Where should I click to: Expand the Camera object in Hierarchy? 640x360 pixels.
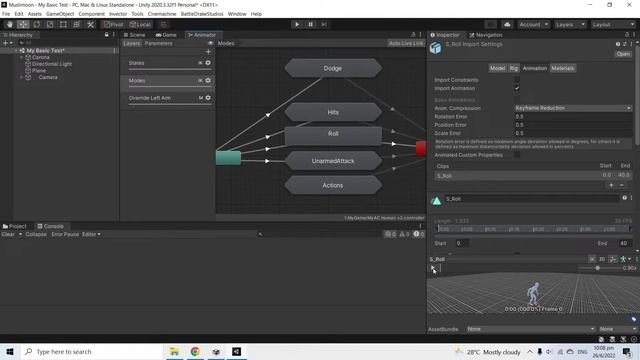click(x=22, y=77)
